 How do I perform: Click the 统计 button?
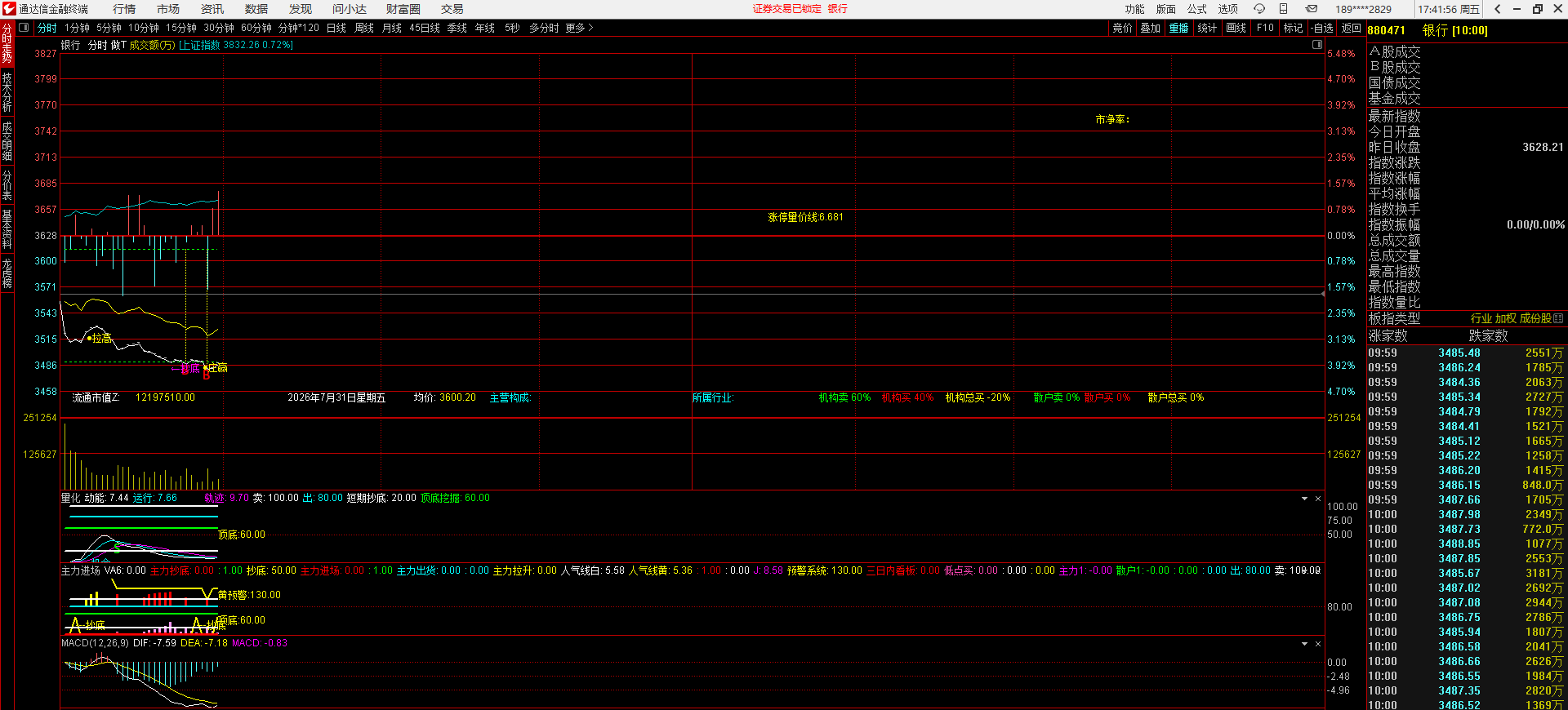[x=1207, y=28]
